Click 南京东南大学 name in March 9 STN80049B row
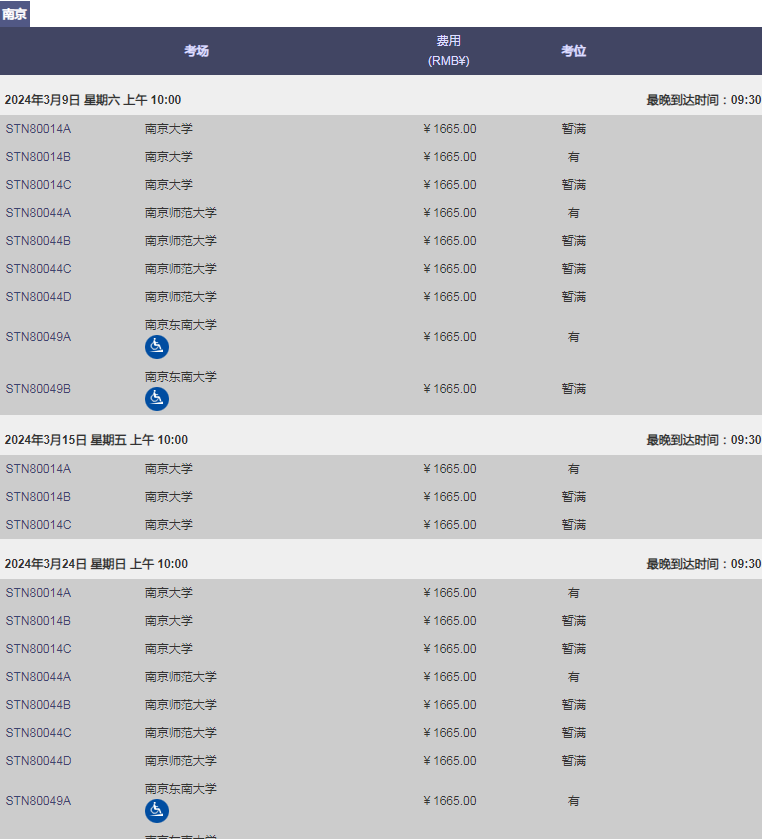Screen dimensions: 763x839 tap(180, 377)
